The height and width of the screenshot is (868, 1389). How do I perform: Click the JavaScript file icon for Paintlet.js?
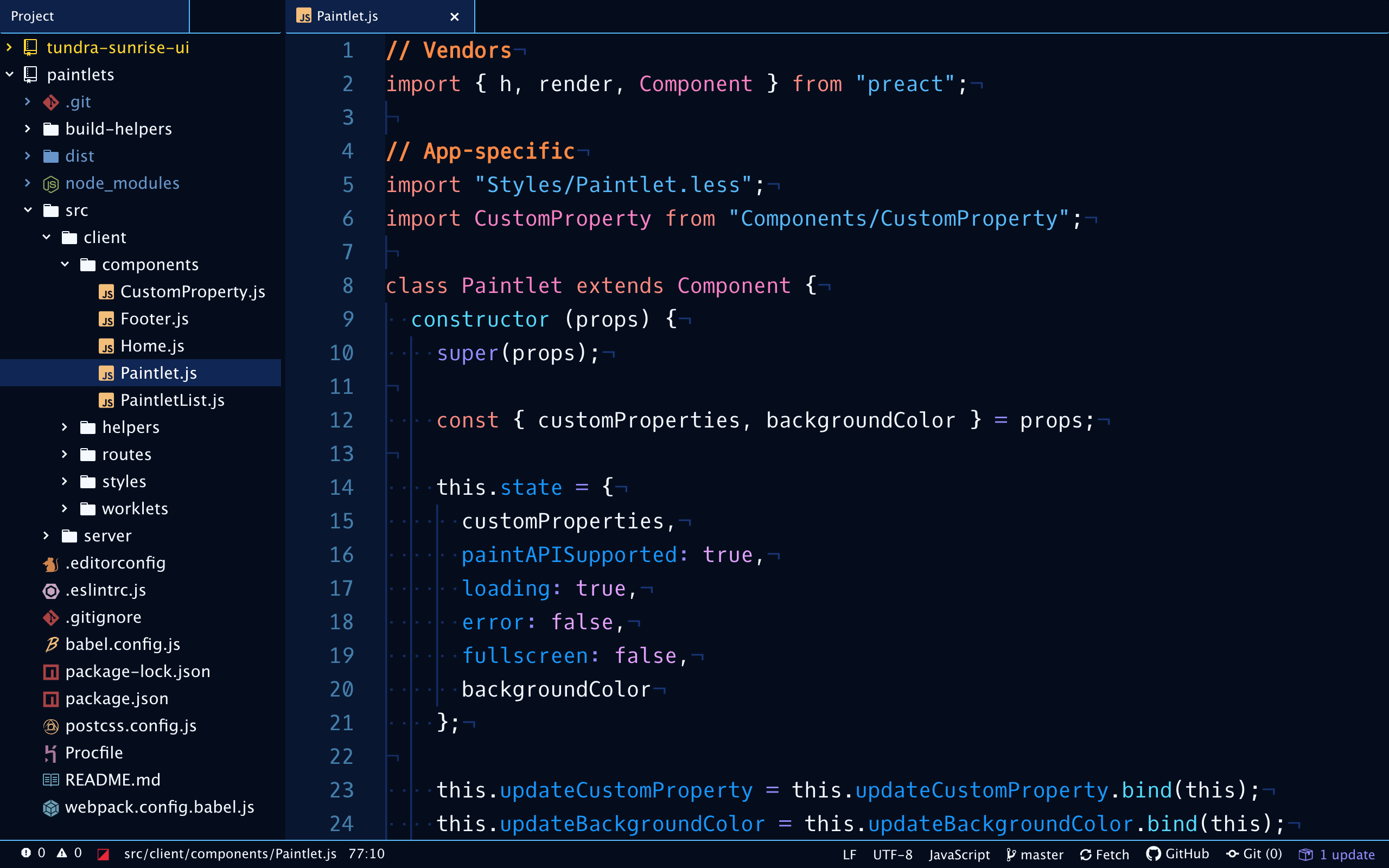click(108, 373)
